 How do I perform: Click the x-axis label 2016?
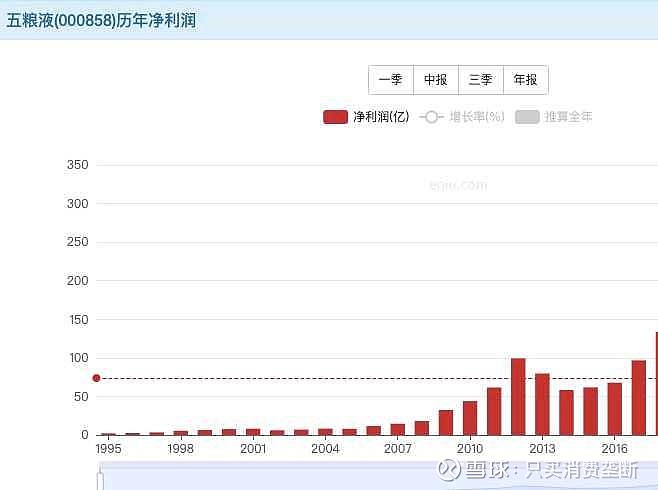pos(615,448)
